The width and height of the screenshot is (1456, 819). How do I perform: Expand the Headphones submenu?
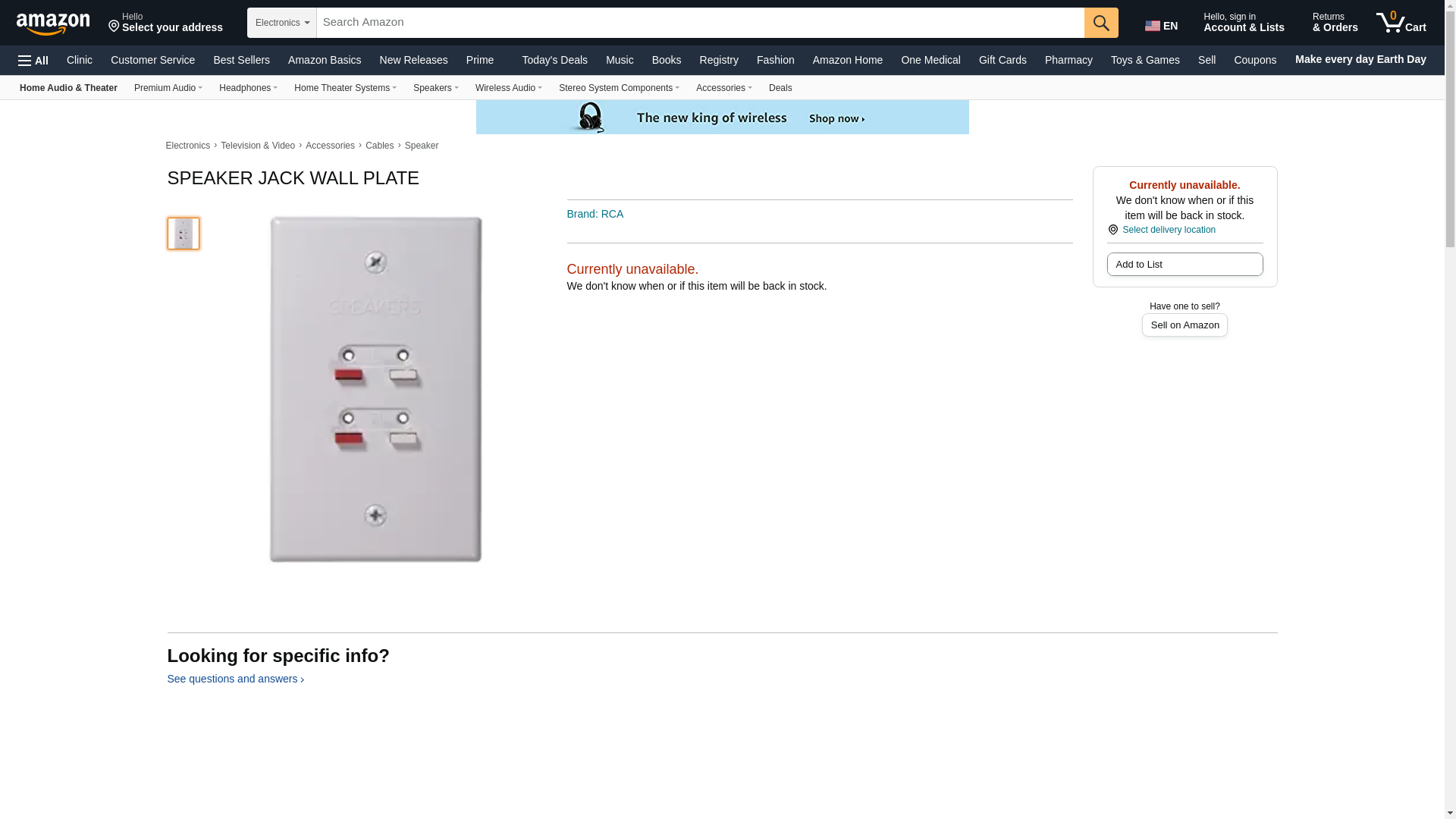pyautogui.click(x=248, y=88)
